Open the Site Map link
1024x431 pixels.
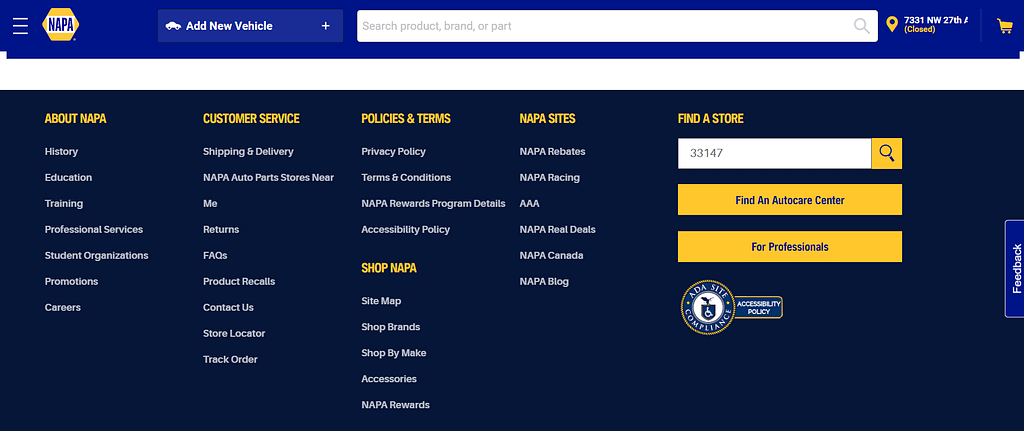[381, 301]
